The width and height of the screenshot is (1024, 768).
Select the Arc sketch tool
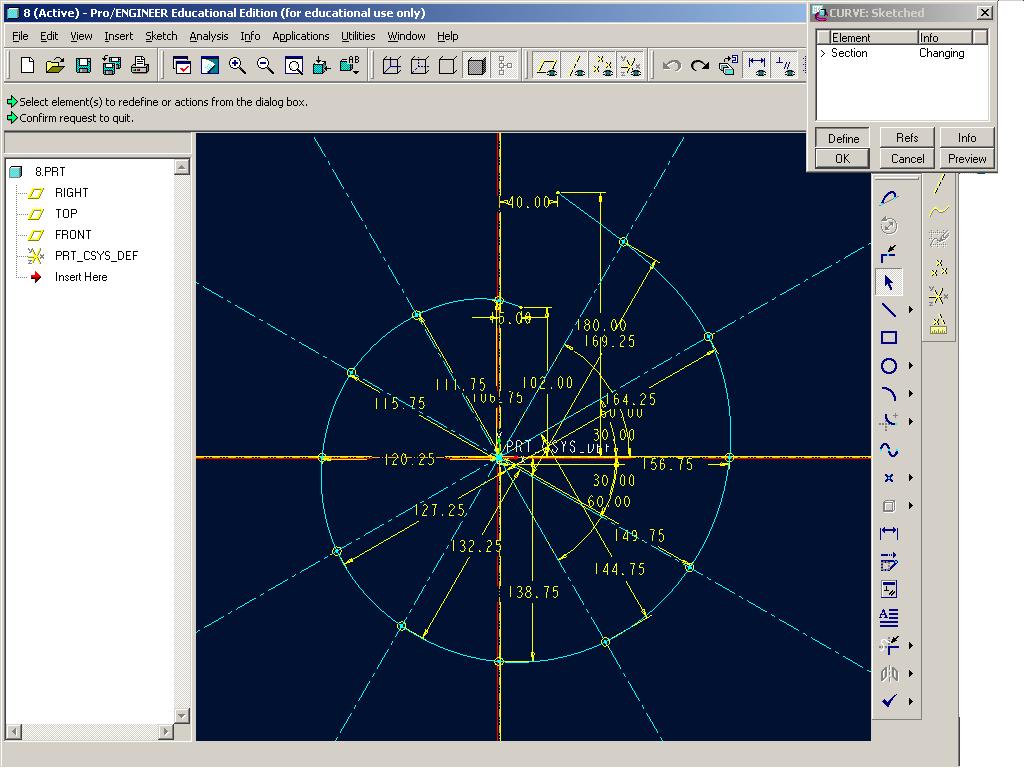(x=889, y=394)
